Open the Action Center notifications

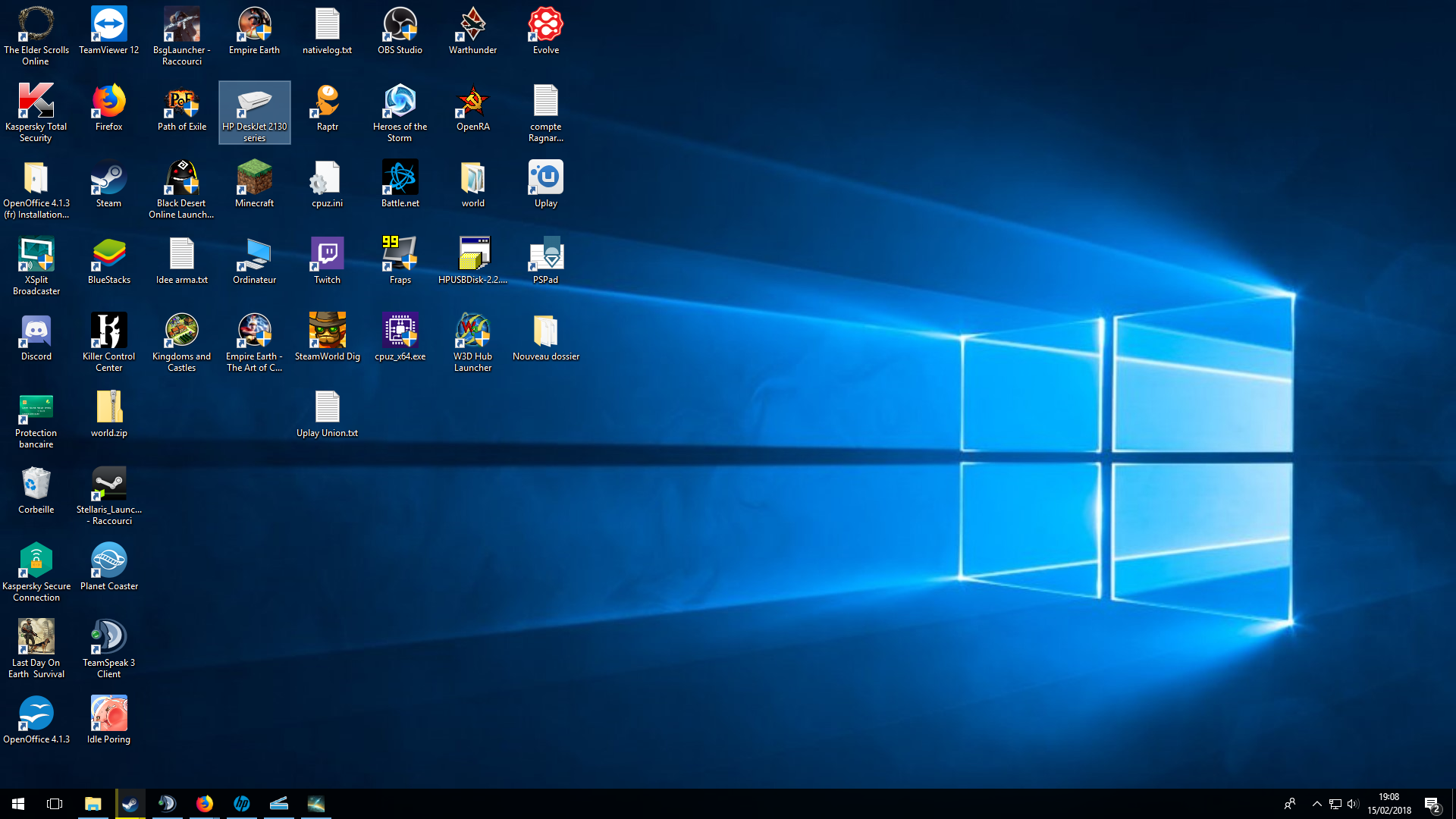click(1432, 804)
